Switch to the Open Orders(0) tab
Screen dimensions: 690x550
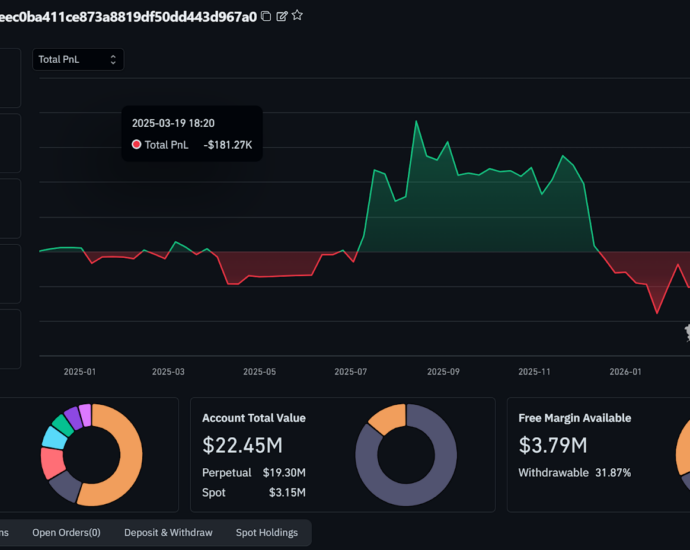[66, 533]
